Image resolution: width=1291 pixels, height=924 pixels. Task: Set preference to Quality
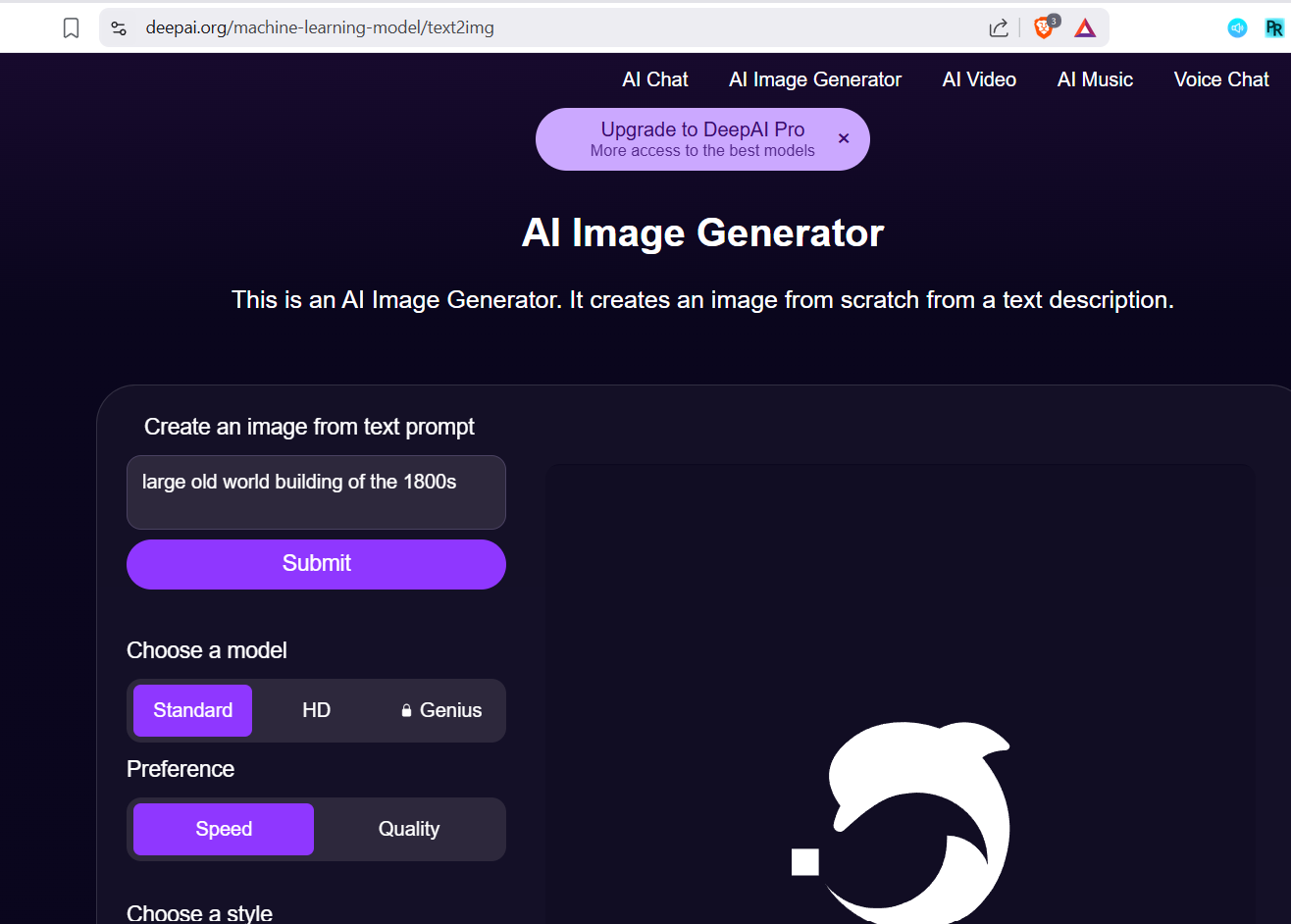point(409,829)
